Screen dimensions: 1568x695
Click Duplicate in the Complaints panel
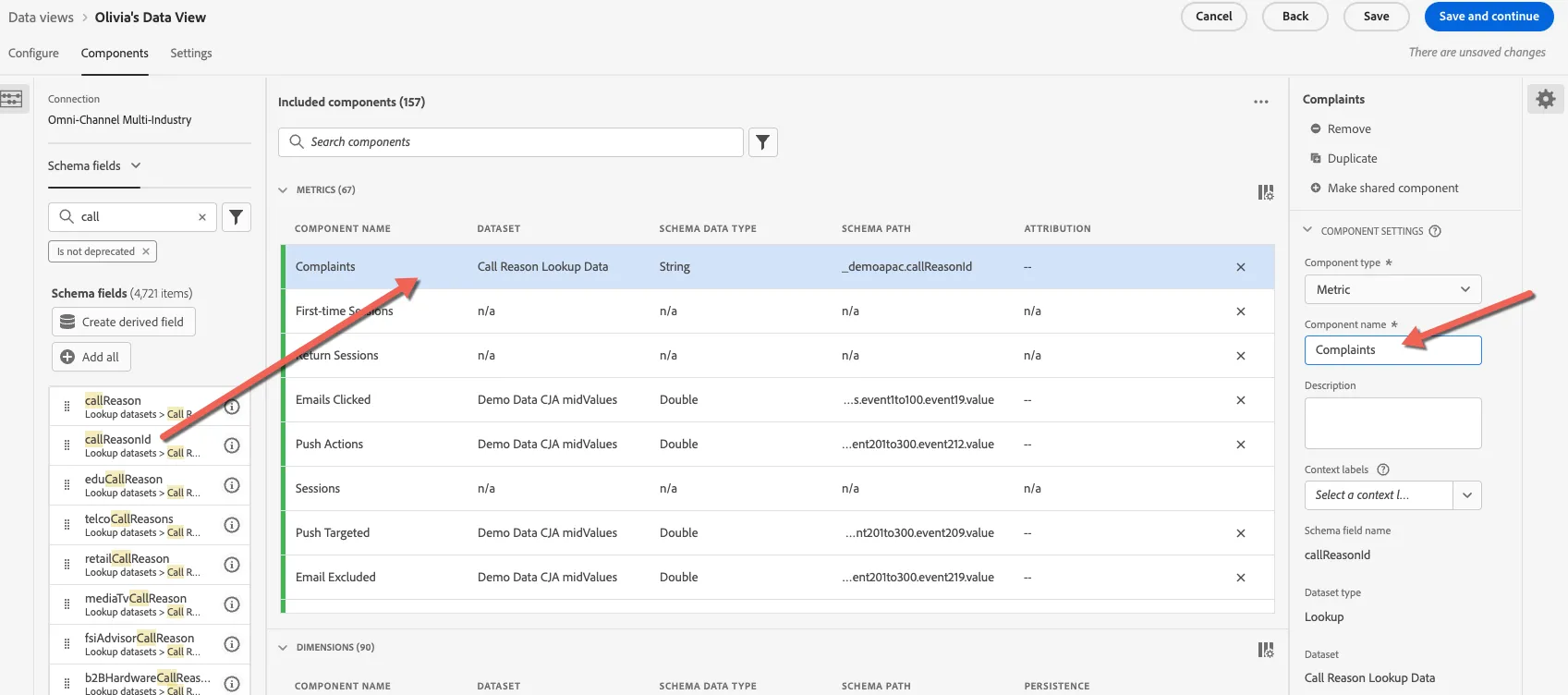click(1343, 159)
